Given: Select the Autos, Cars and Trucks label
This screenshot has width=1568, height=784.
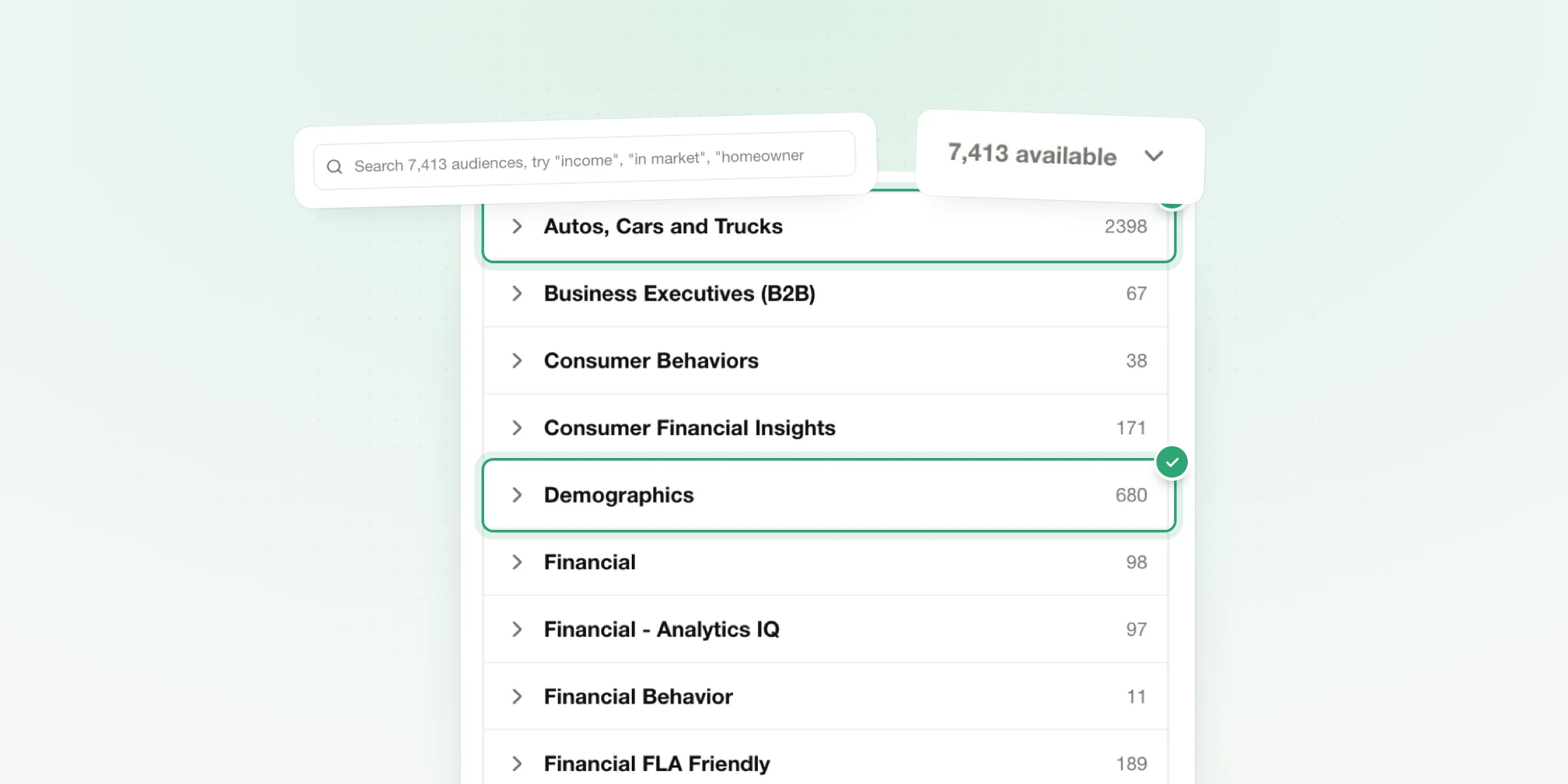Looking at the screenshot, I should [x=663, y=227].
